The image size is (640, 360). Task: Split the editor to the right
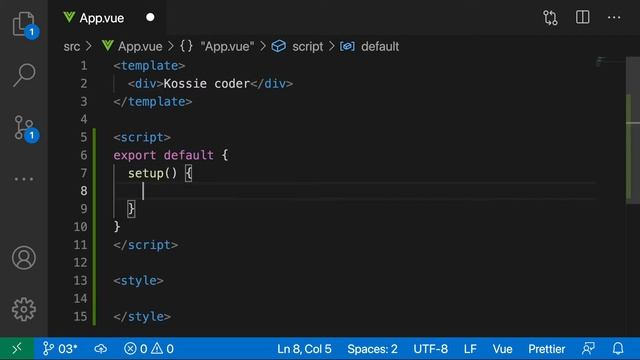582,17
